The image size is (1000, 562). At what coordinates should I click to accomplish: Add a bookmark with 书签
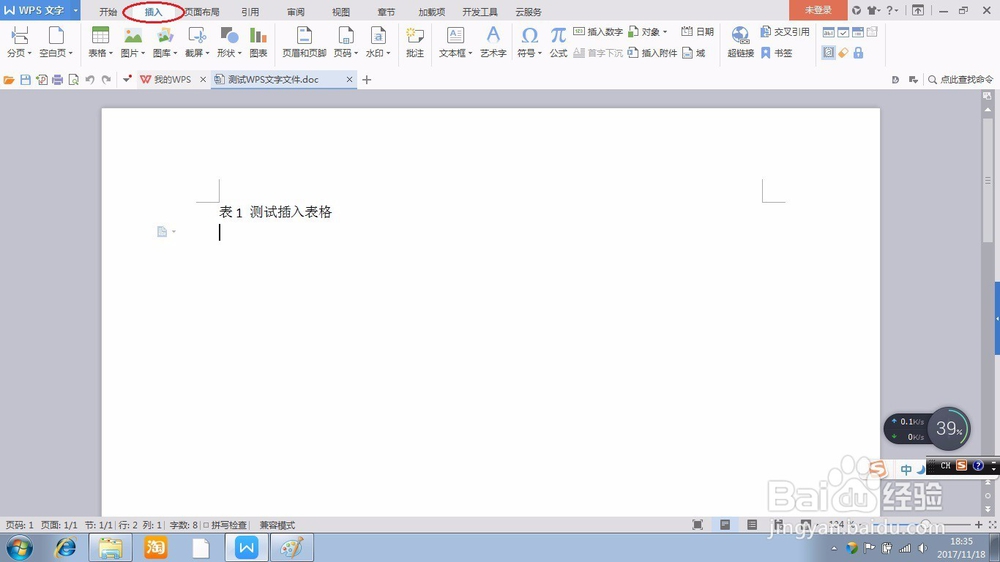point(776,53)
